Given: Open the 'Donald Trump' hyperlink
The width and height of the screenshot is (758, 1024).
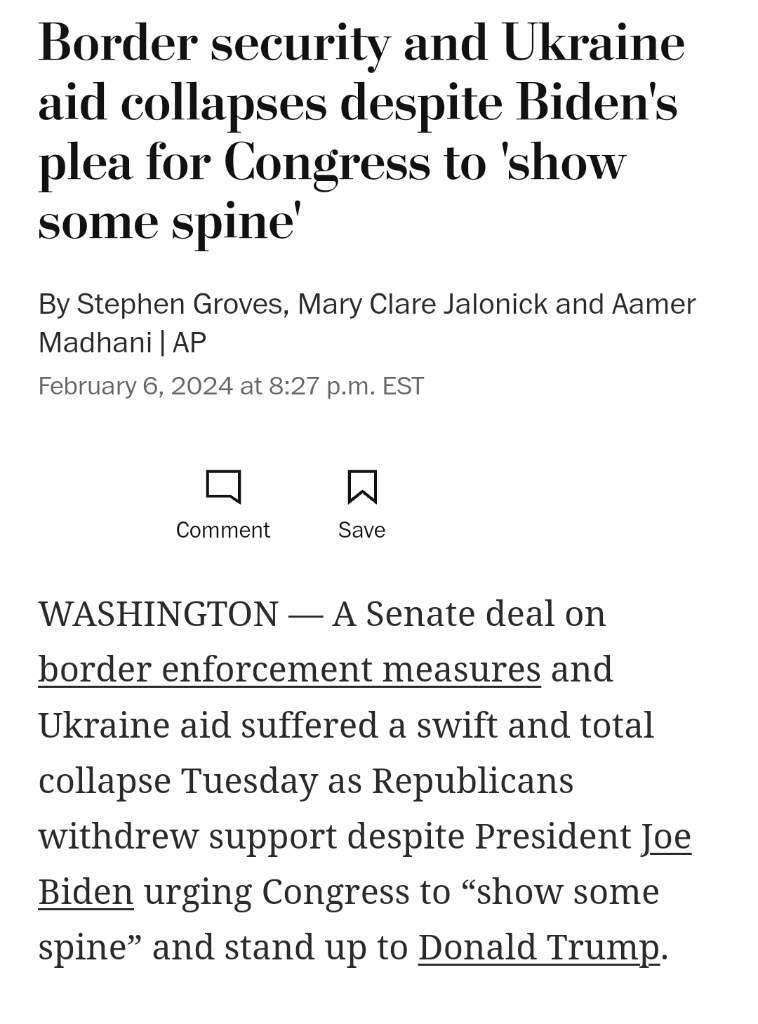Looking at the screenshot, I should (x=539, y=948).
